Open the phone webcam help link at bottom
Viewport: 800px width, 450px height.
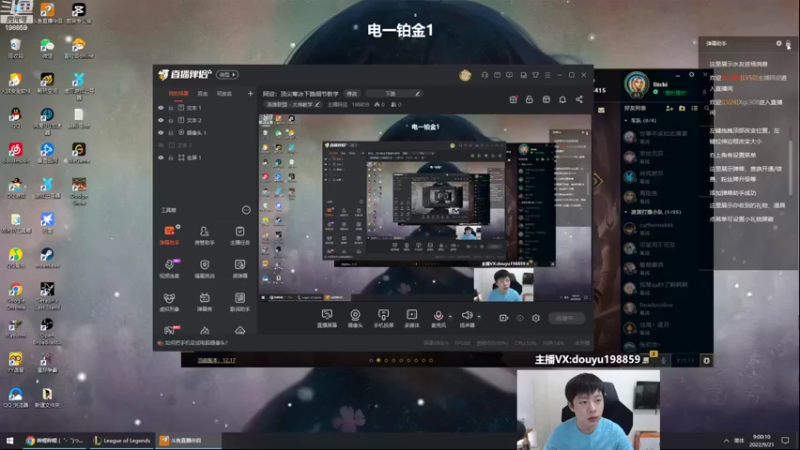[x=193, y=343]
